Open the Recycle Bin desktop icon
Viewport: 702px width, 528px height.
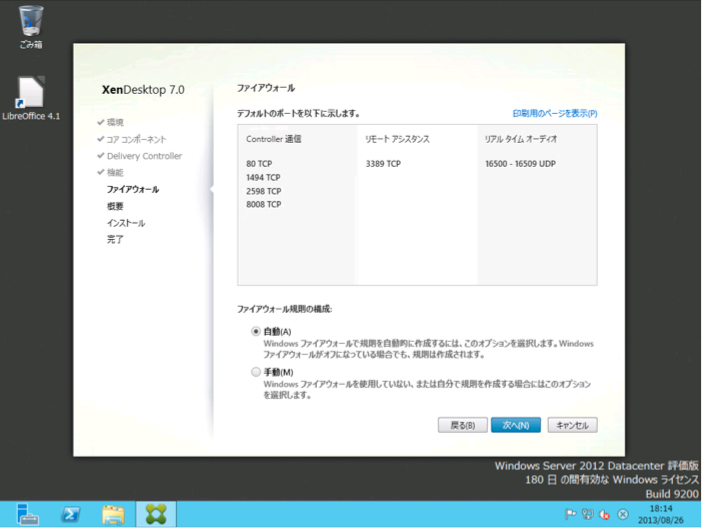point(31,26)
